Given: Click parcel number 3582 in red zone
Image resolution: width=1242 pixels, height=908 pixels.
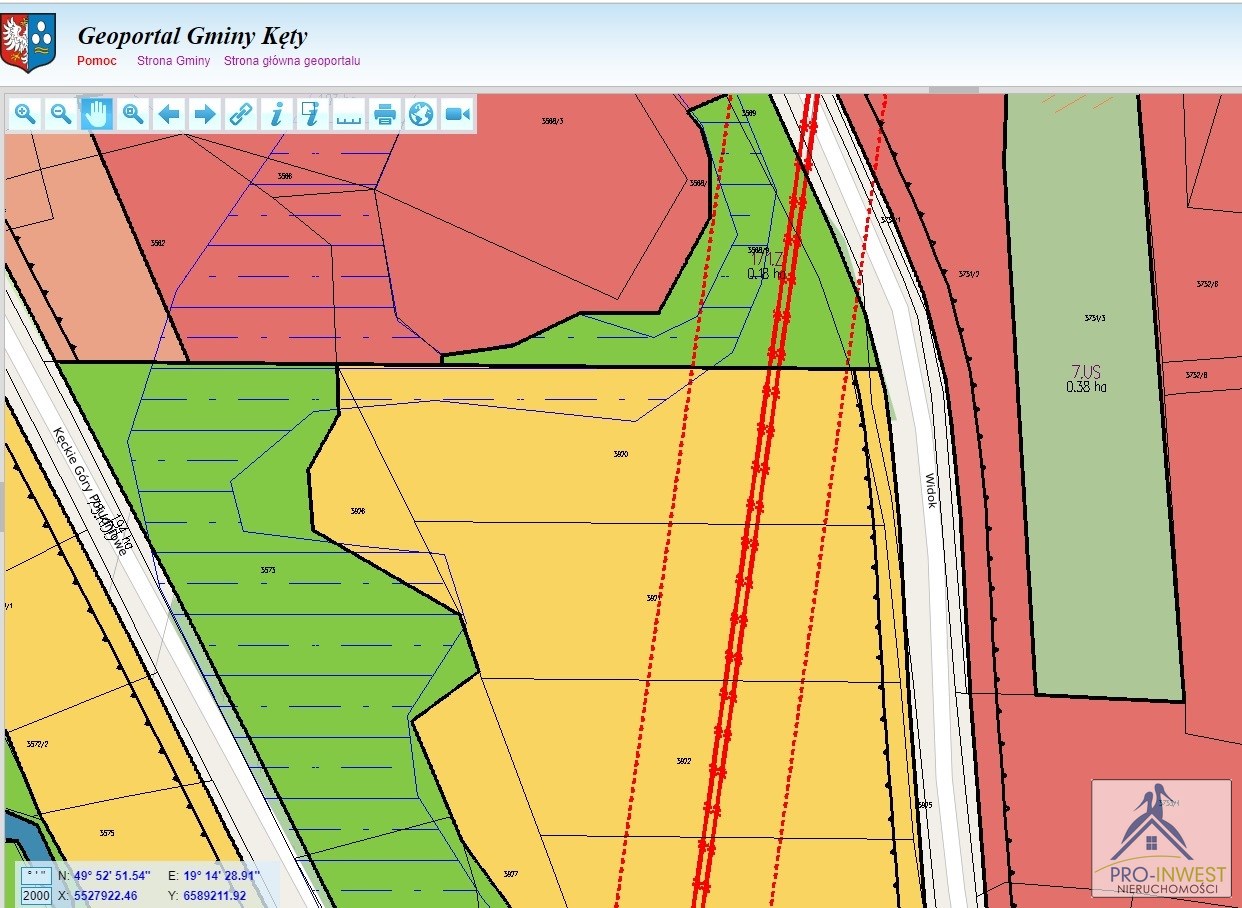Looking at the screenshot, I should (x=157, y=243).
